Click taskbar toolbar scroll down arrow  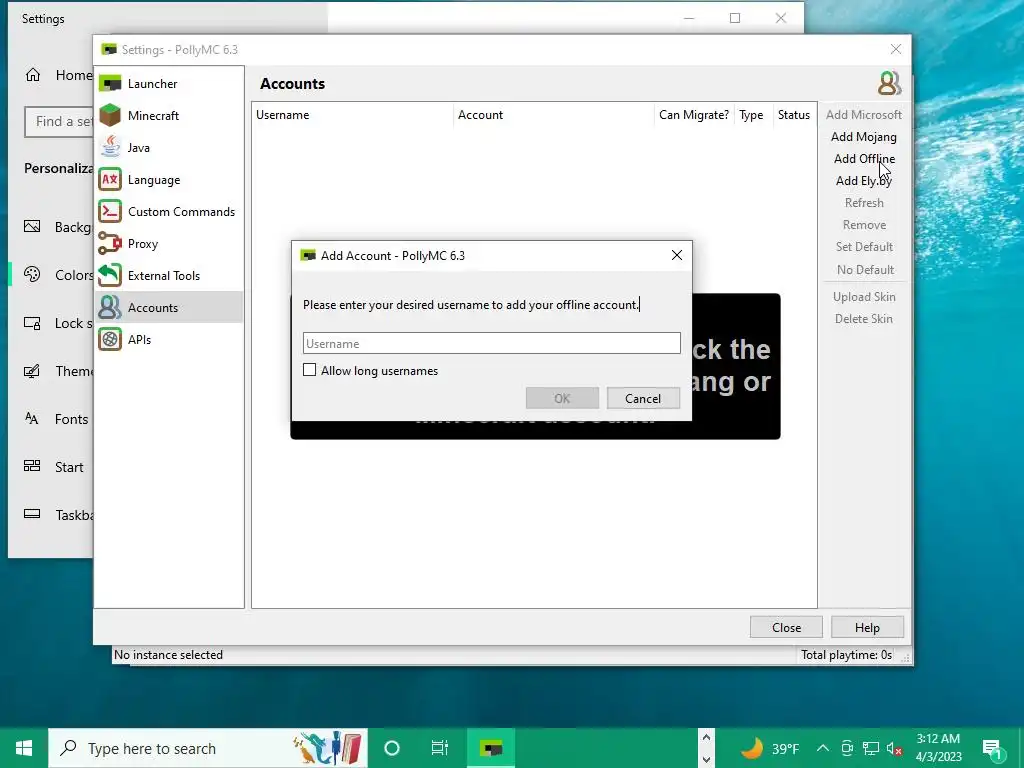[x=706, y=760]
